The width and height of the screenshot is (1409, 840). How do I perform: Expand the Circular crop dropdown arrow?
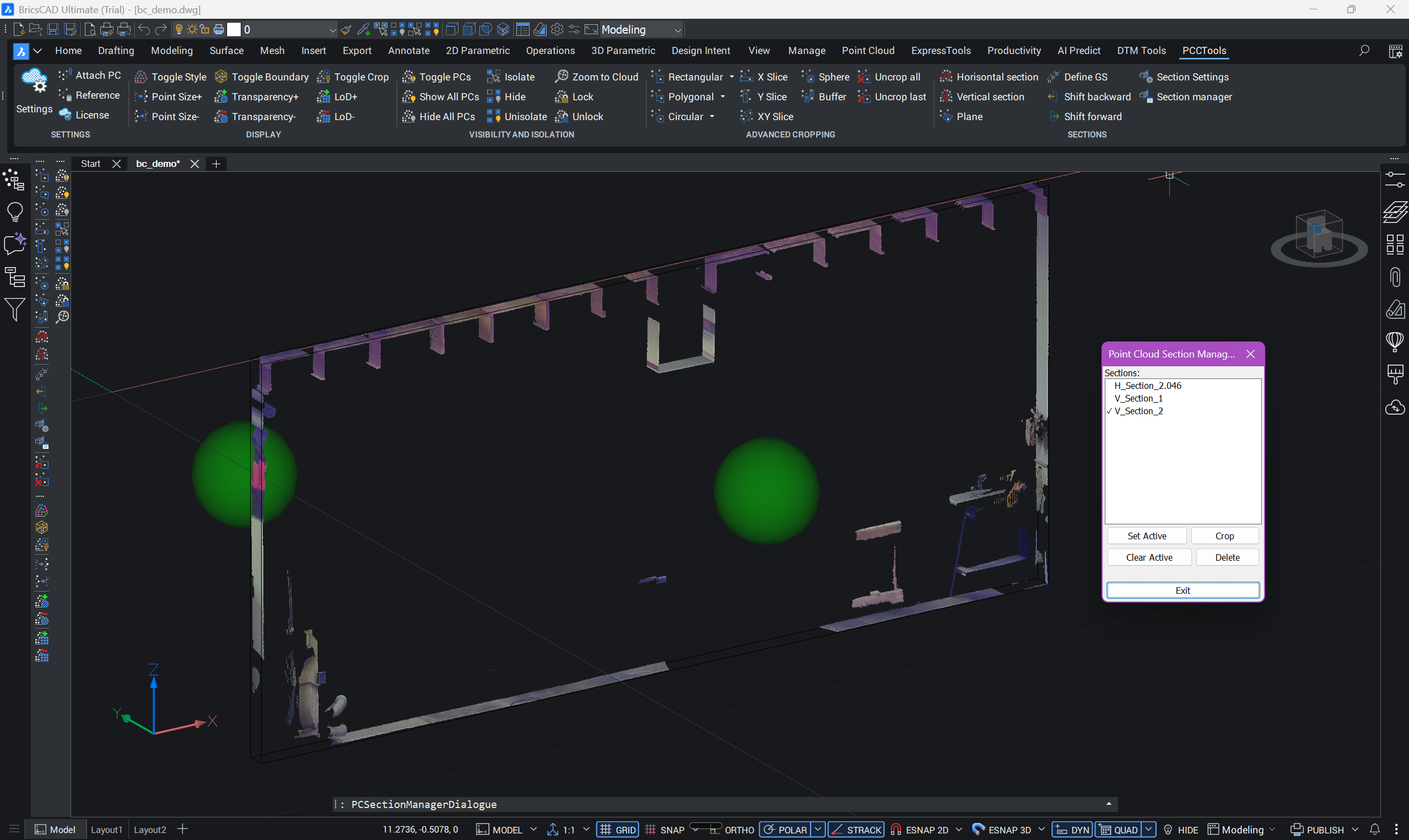point(712,117)
